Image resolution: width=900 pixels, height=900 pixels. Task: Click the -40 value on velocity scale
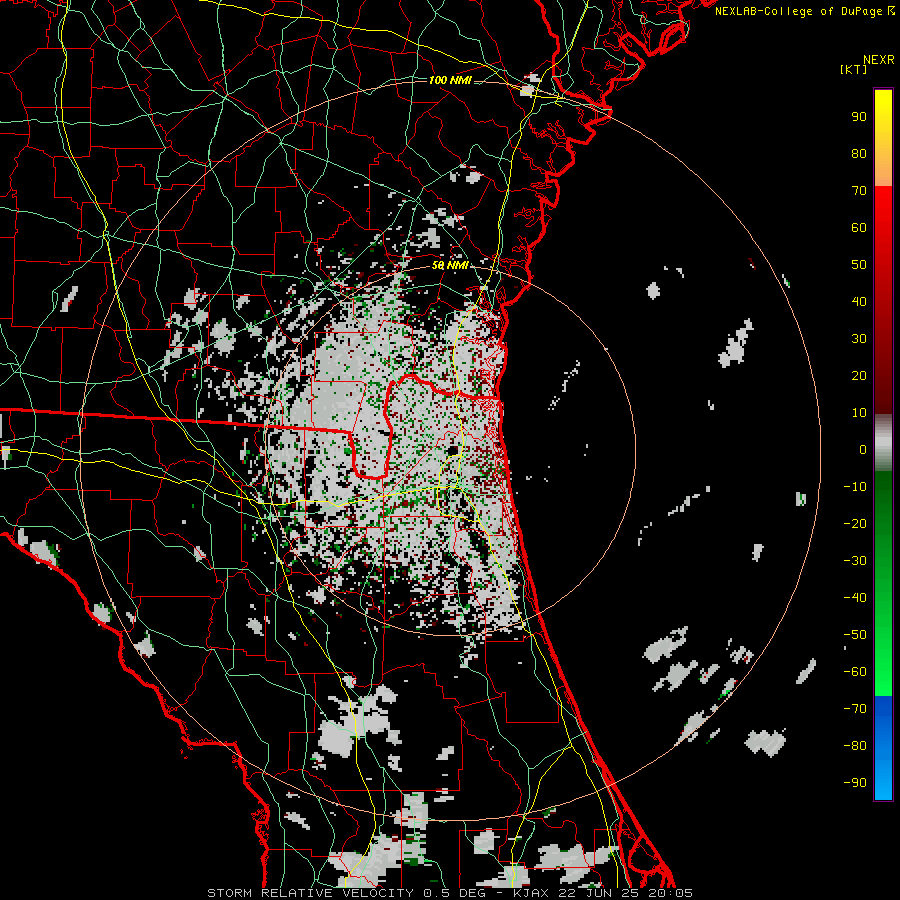coord(855,598)
